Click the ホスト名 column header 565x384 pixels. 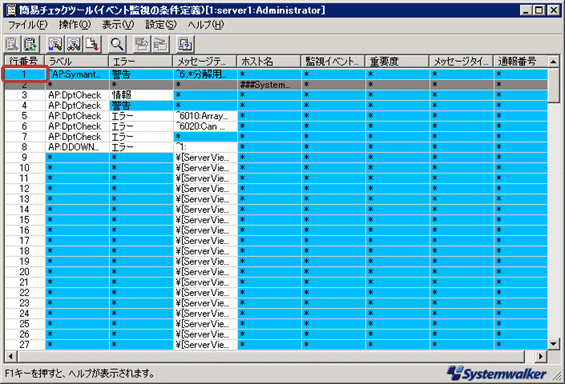pyautogui.click(x=269, y=61)
